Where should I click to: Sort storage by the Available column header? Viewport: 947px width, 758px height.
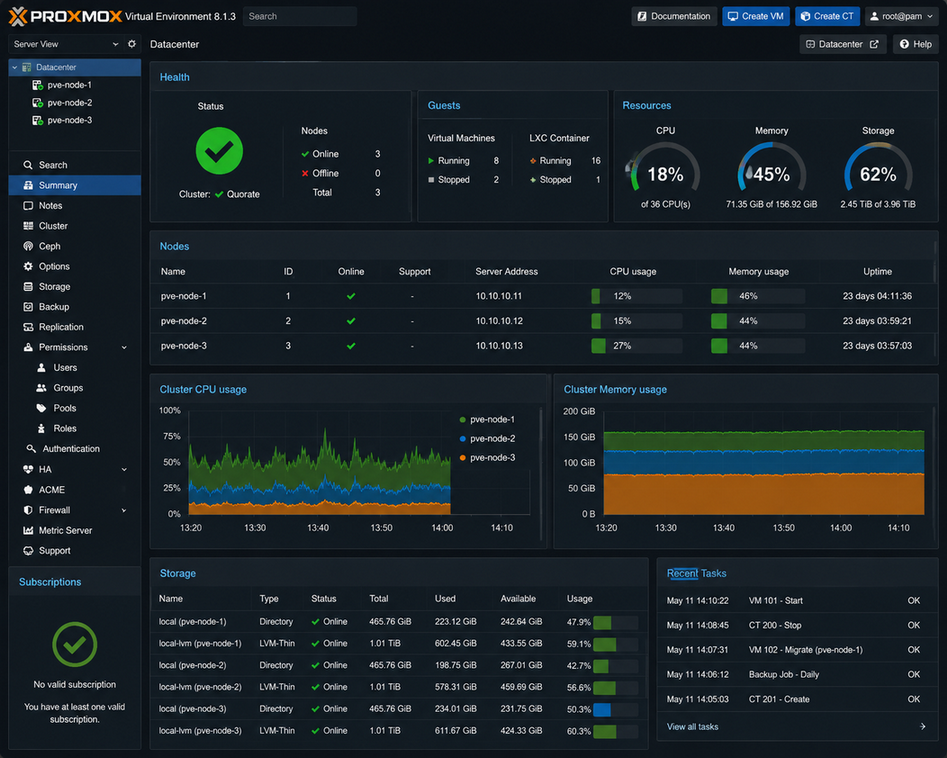click(x=518, y=599)
